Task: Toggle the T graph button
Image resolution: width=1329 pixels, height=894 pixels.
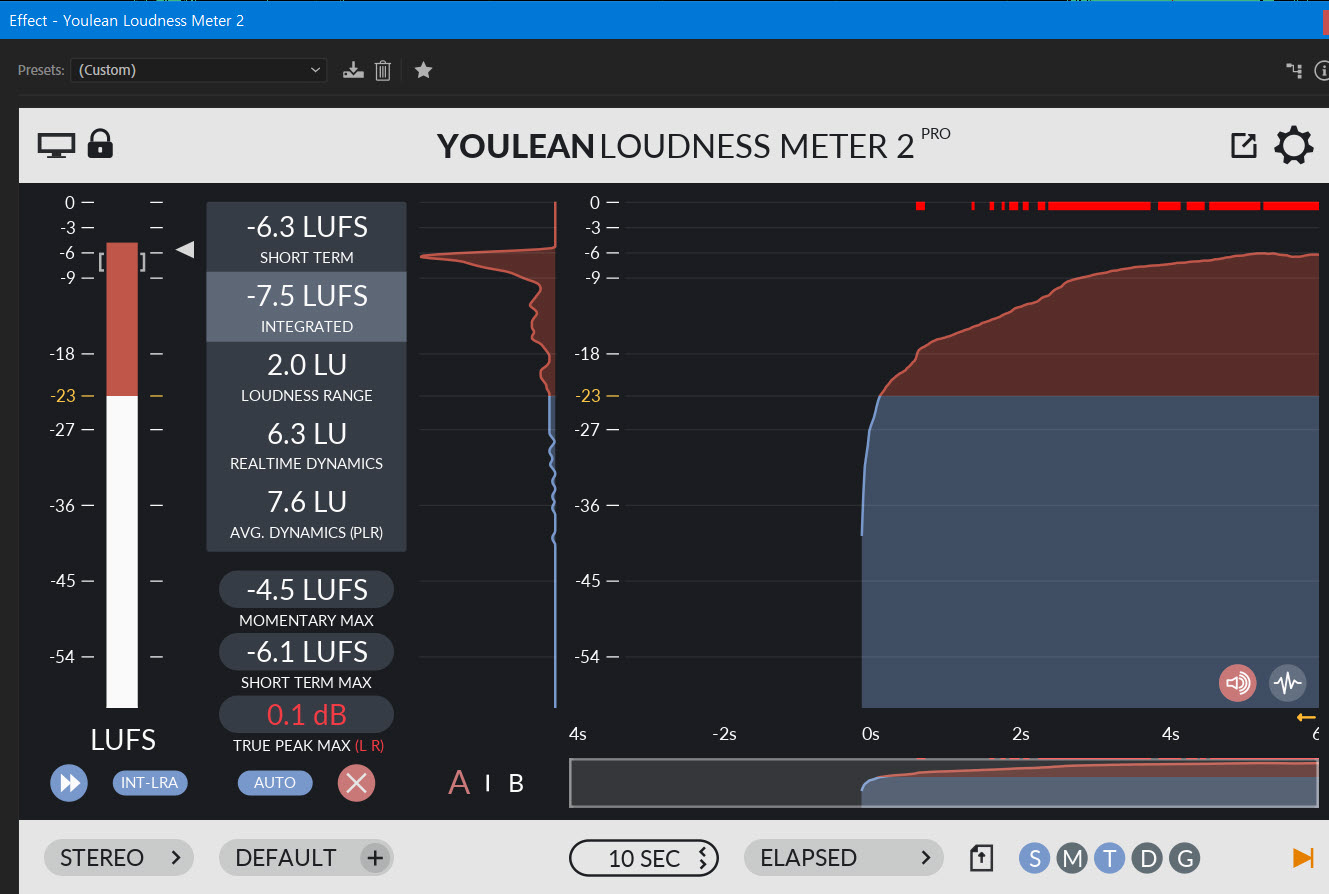Action: [x=1110, y=858]
